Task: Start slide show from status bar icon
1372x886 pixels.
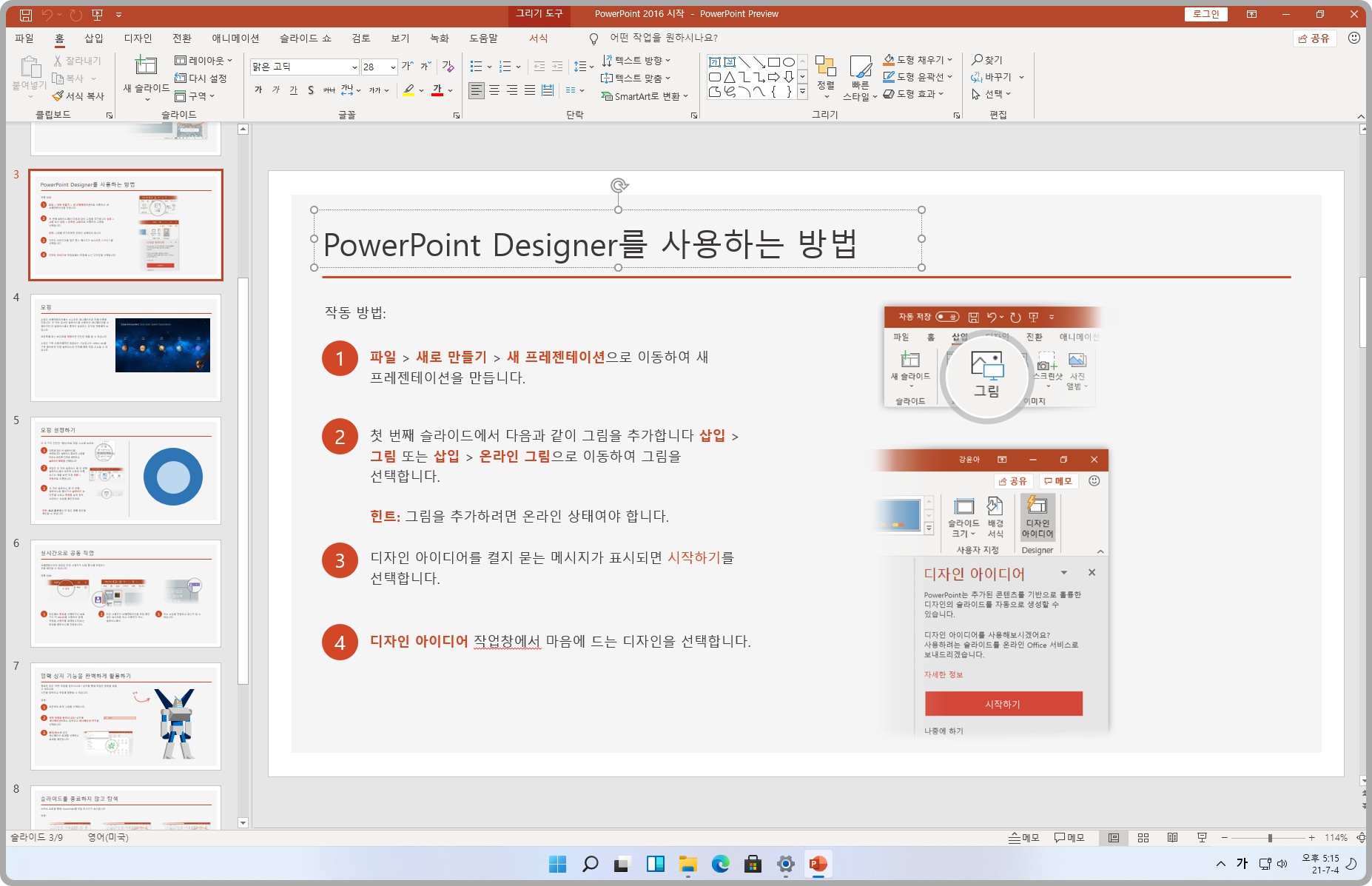Action: tap(1202, 838)
